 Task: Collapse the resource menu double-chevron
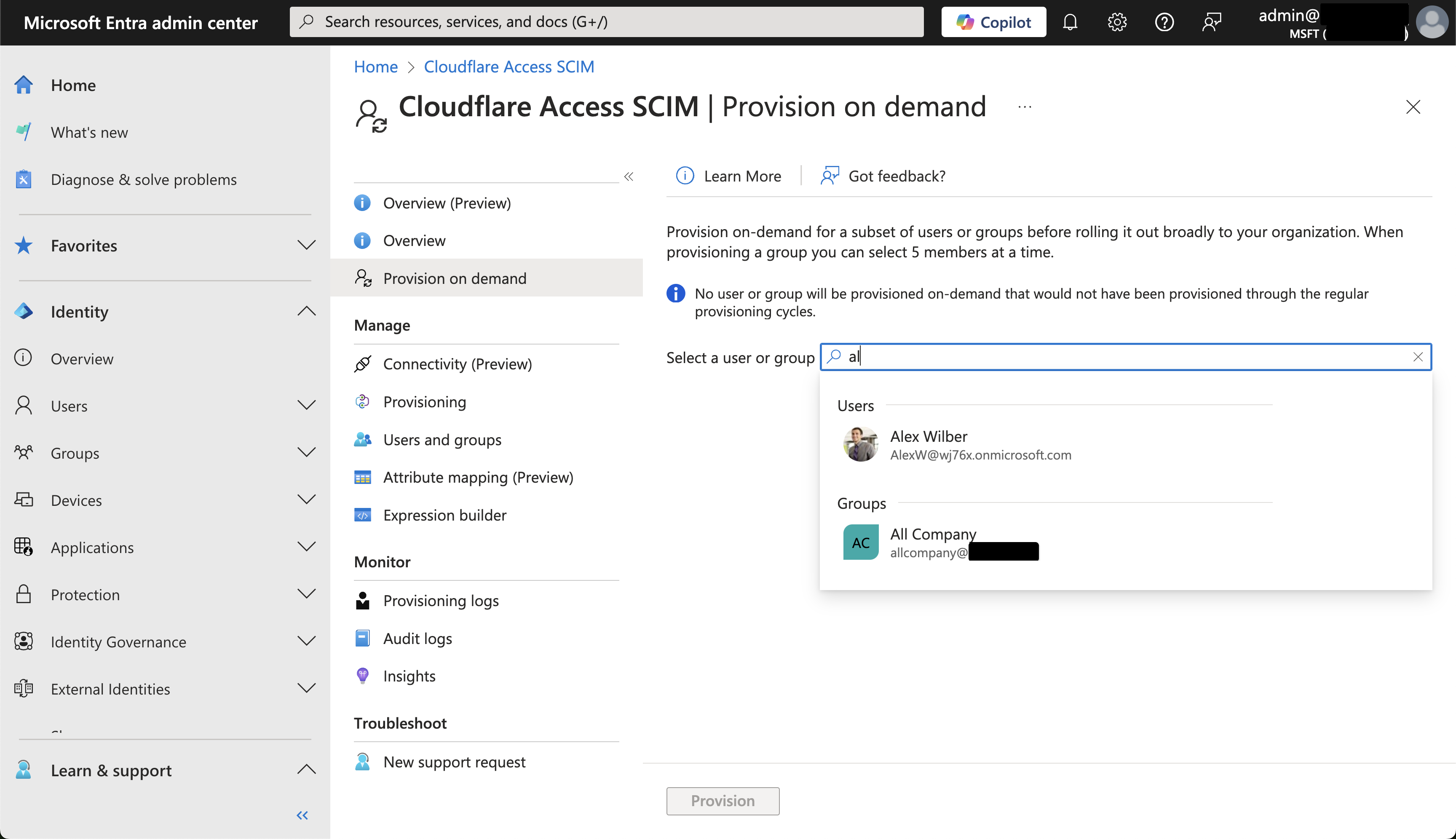[x=629, y=176]
